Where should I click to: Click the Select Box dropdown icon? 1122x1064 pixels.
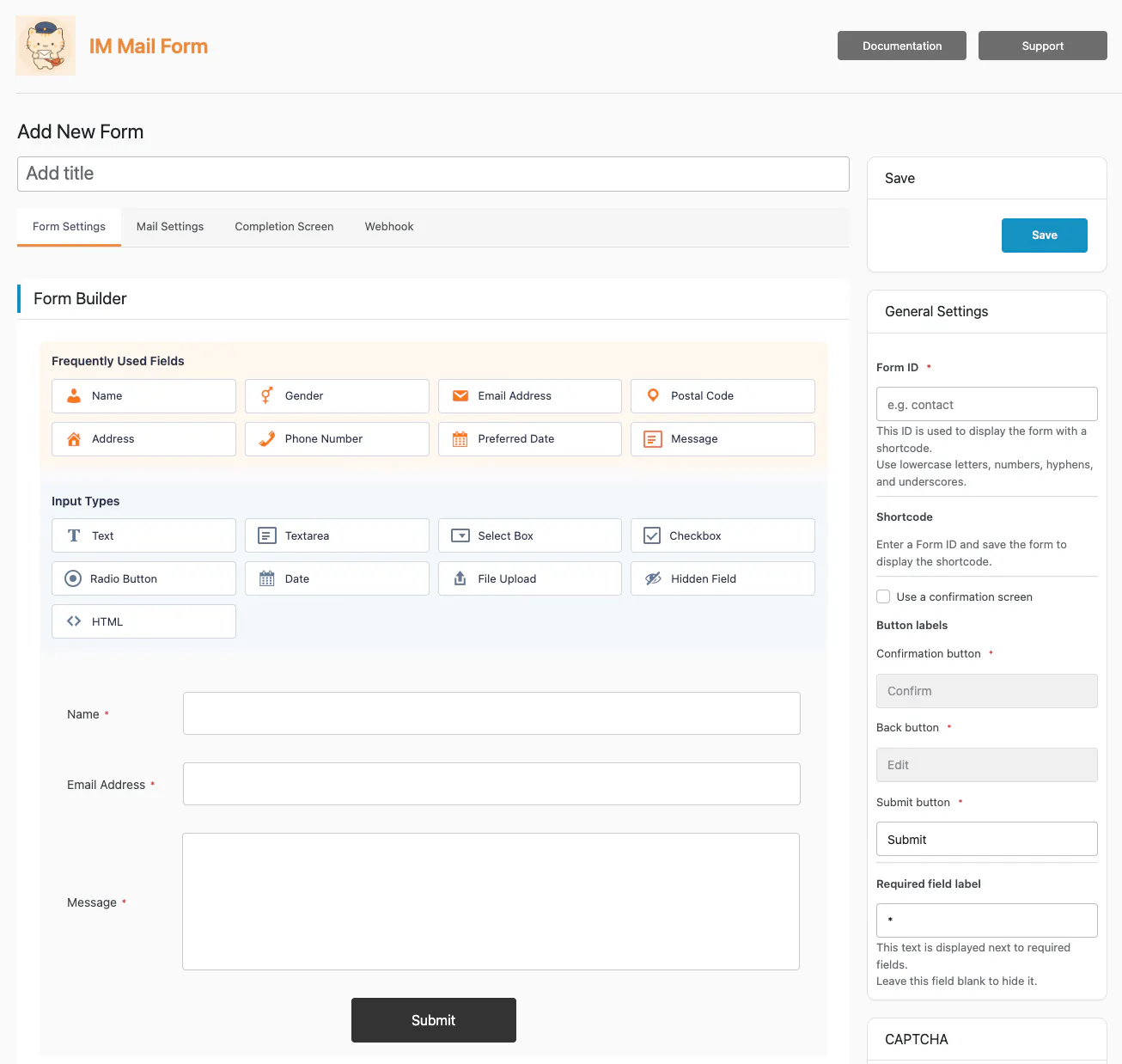pos(460,535)
